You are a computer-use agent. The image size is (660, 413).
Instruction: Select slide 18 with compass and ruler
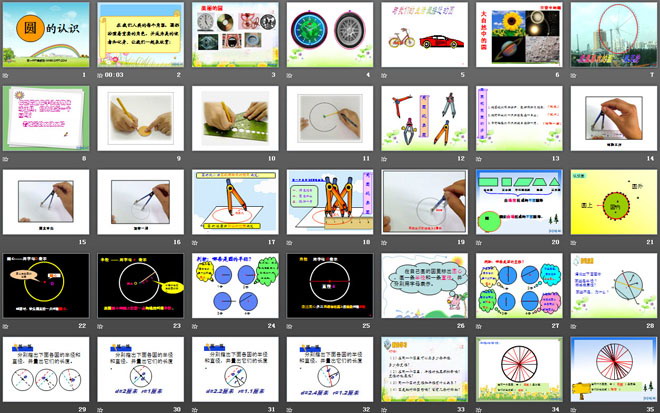329,202
